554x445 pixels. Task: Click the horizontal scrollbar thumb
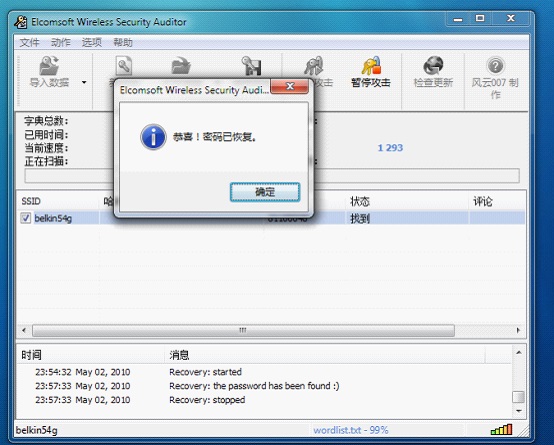tap(243, 330)
